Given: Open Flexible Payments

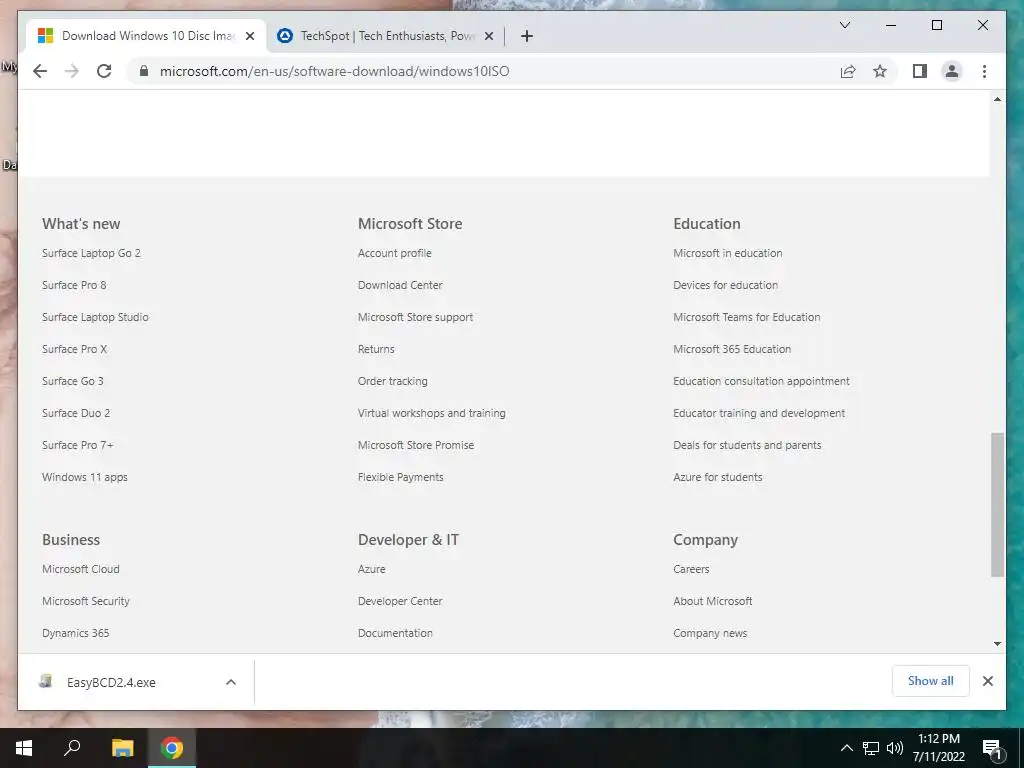Looking at the screenshot, I should coord(400,477).
